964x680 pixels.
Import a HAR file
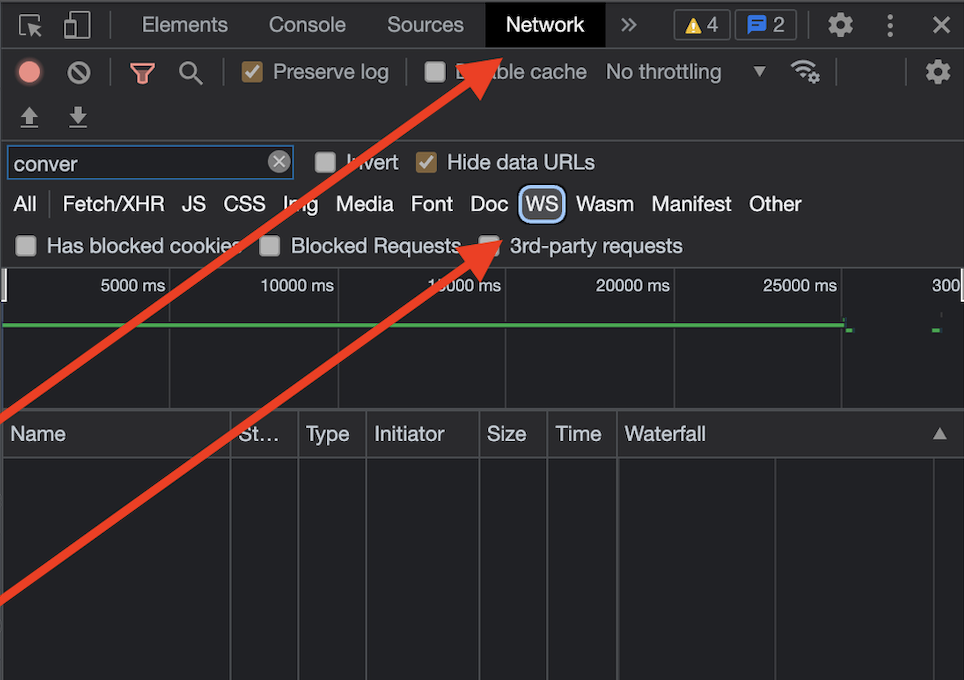pos(29,117)
